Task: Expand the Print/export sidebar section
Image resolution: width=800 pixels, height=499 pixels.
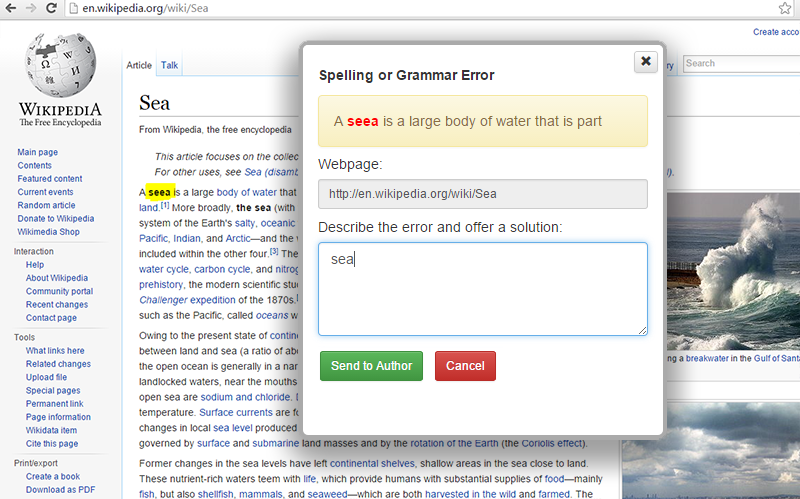Action: (x=34, y=463)
